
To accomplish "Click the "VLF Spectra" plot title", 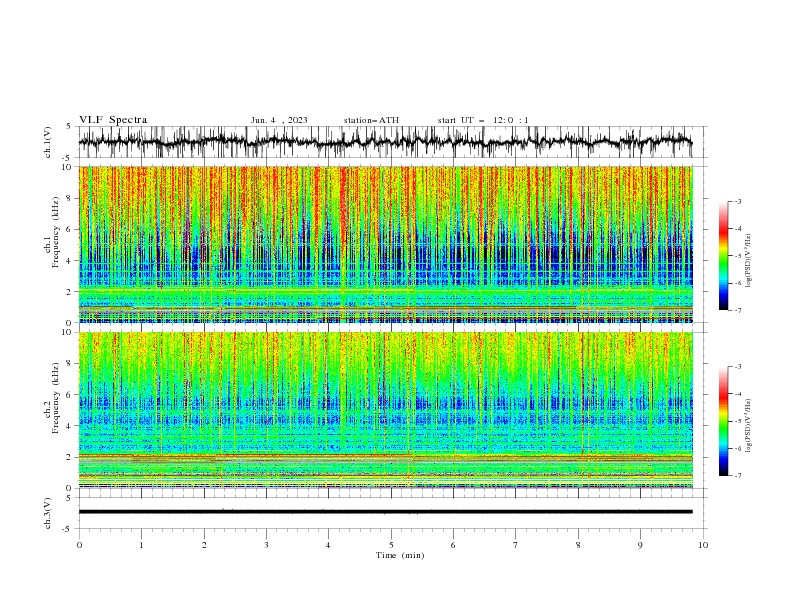I will pyautogui.click(x=113, y=120).
